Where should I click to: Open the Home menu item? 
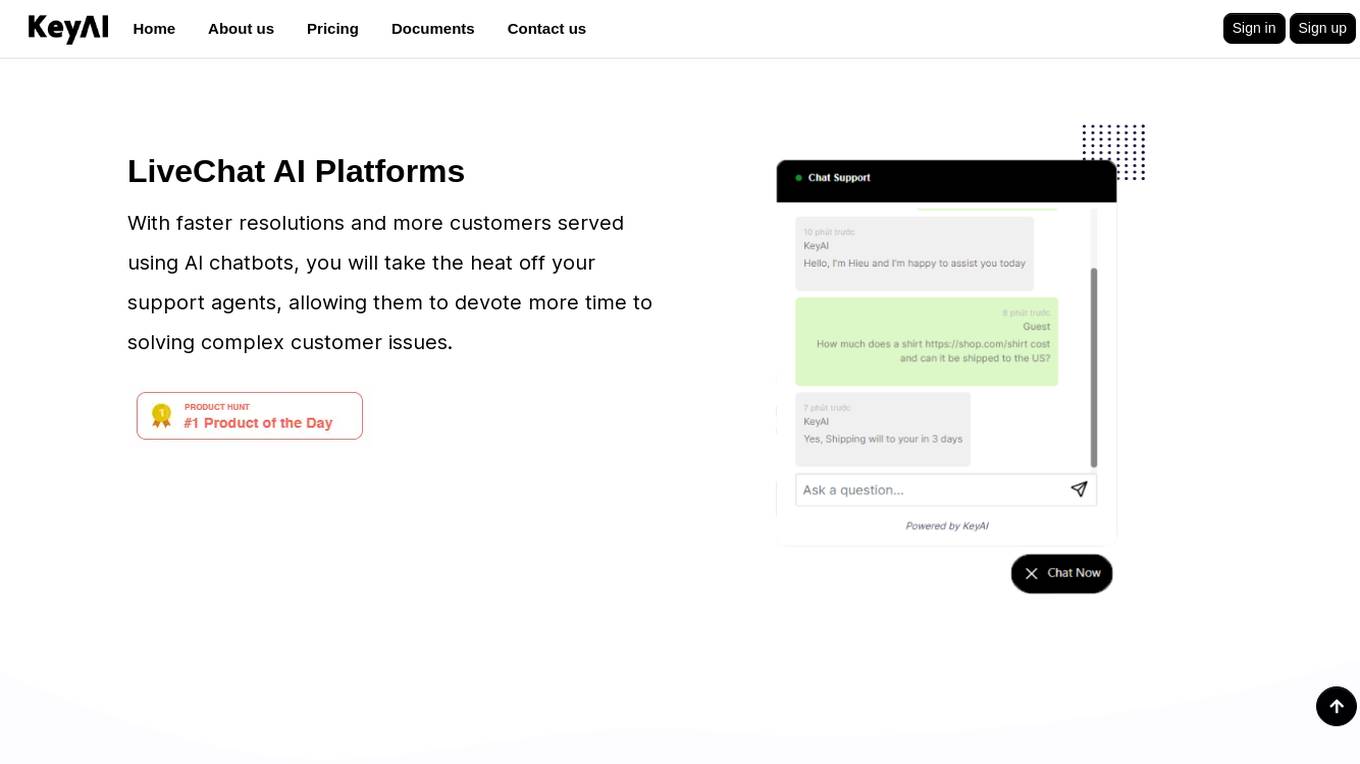[x=154, y=28]
